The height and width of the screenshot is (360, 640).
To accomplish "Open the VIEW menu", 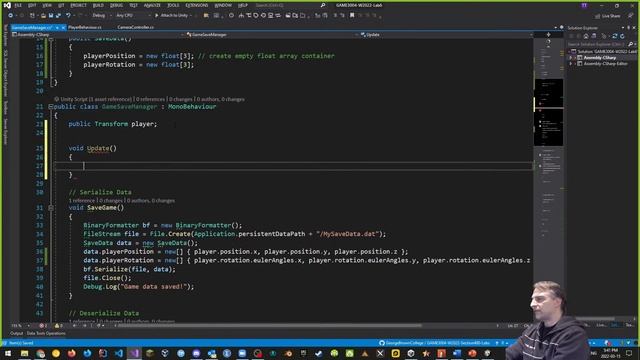I will (47, 5).
